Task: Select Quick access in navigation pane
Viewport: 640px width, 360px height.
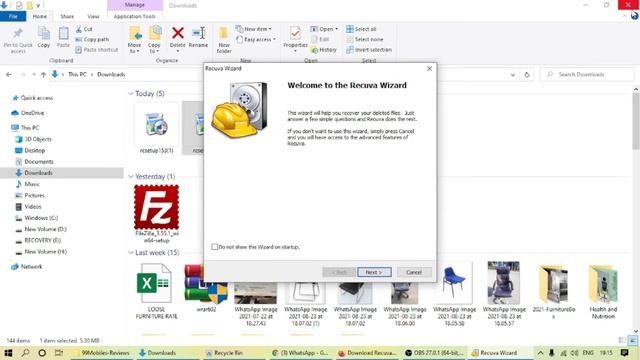Action: coord(37,98)
